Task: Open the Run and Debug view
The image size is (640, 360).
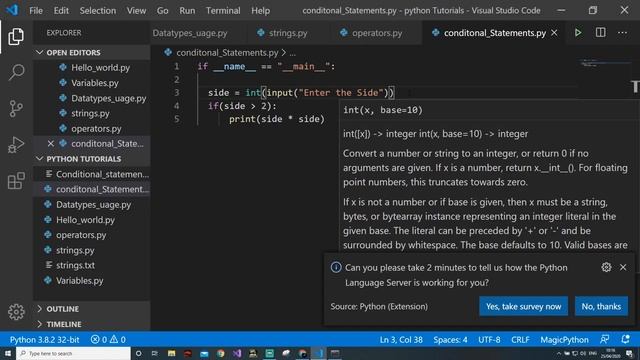Action: tap(16, 144)
